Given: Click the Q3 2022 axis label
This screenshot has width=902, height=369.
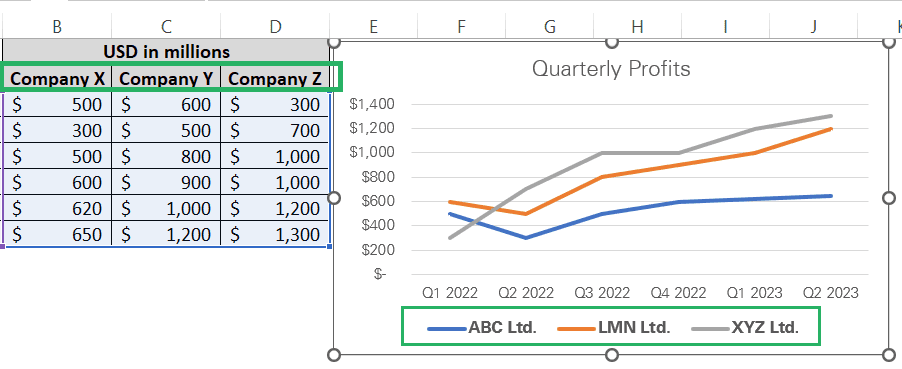Looking at the screenshot, I should coord(602,293).
